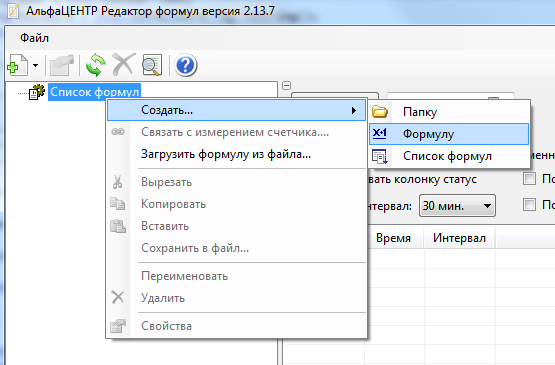Choose Копировать in context menu
Viewport: 555px width, 365px height.
coord(236,204)
